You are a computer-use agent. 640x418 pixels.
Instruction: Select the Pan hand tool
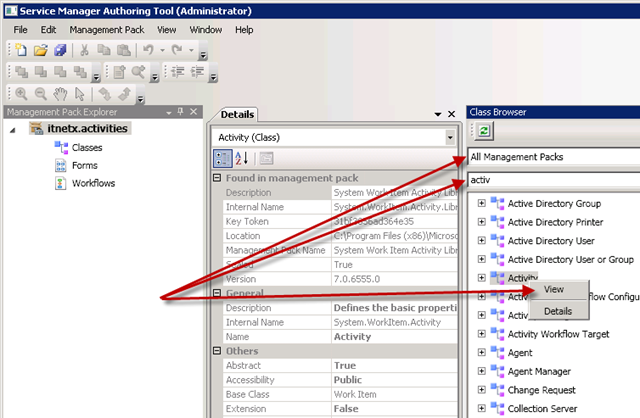(x=59, y=93)
